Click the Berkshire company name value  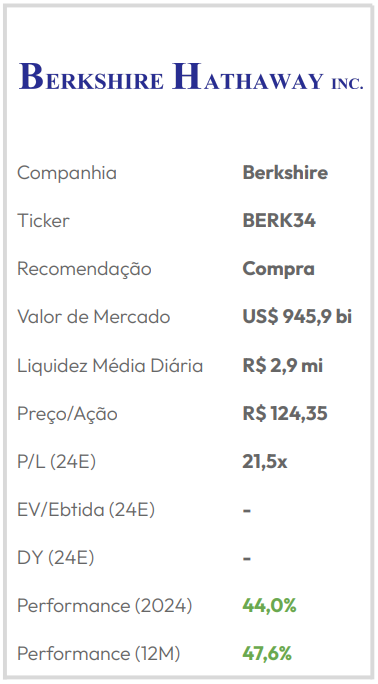coord(285,172)
